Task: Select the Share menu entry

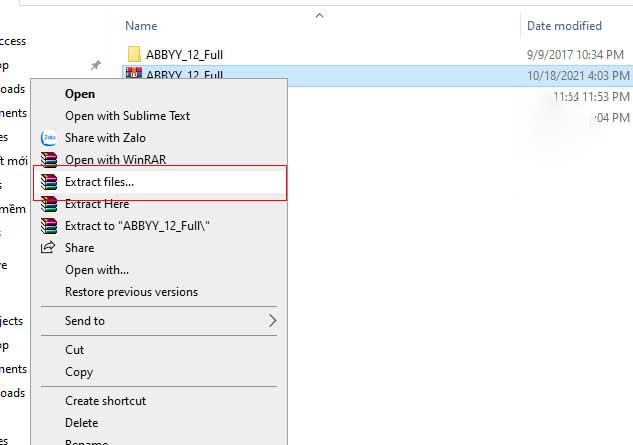Action: click(80, 248)
